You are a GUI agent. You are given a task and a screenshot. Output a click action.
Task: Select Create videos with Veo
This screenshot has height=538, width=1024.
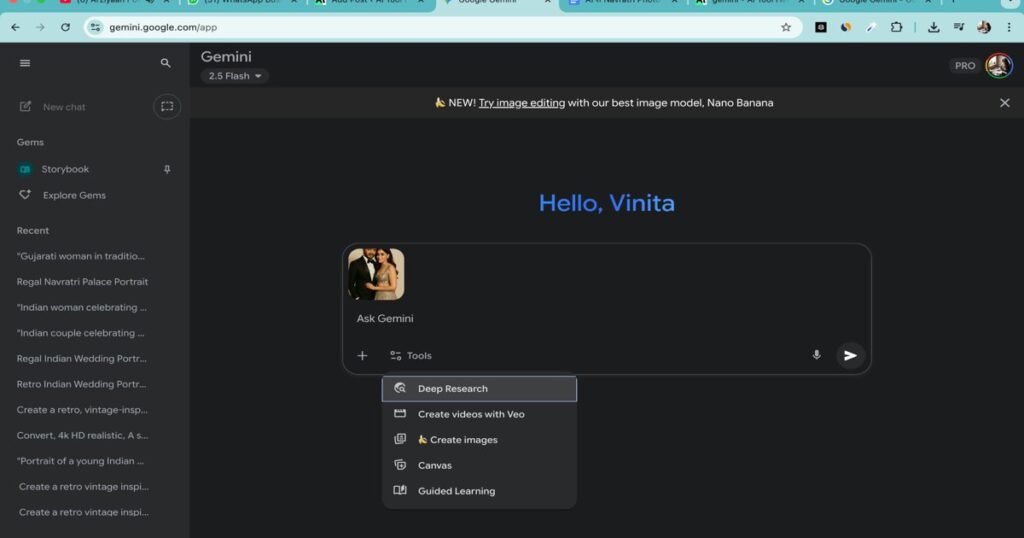click(479, 414)
